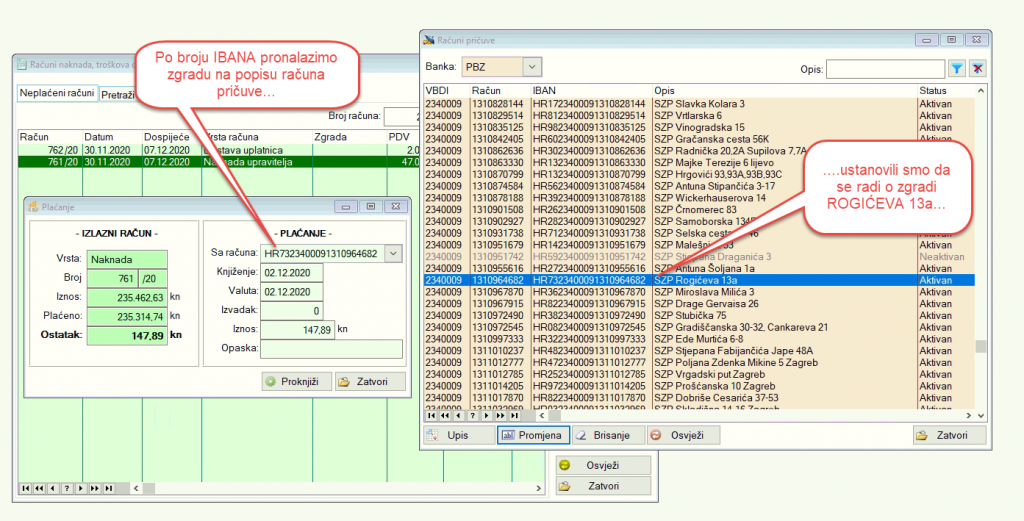Switch to the Neplaćeni računi tab
1024x521 pixels.
[58, 94]
